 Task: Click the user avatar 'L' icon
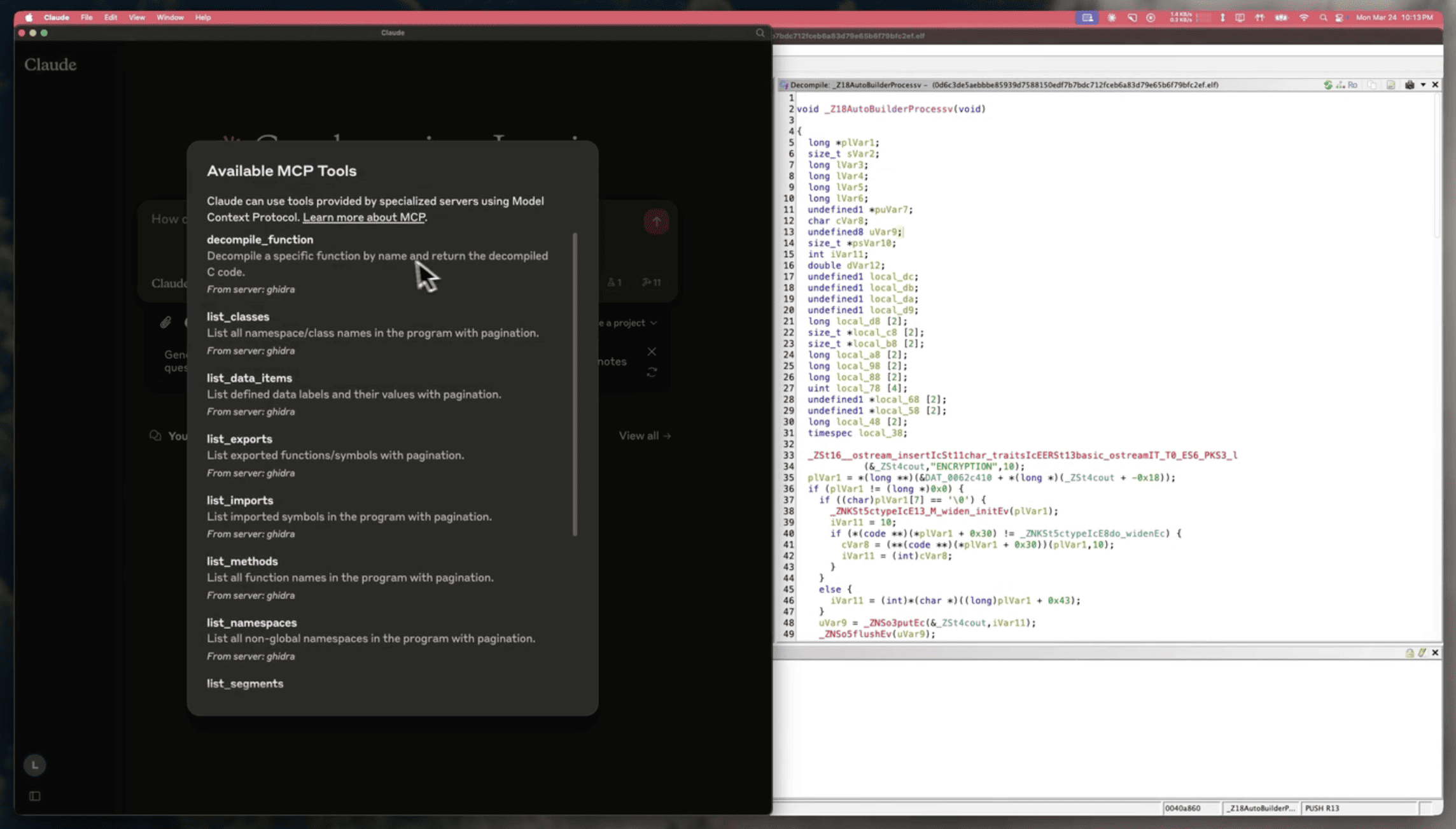pos(35,765)
